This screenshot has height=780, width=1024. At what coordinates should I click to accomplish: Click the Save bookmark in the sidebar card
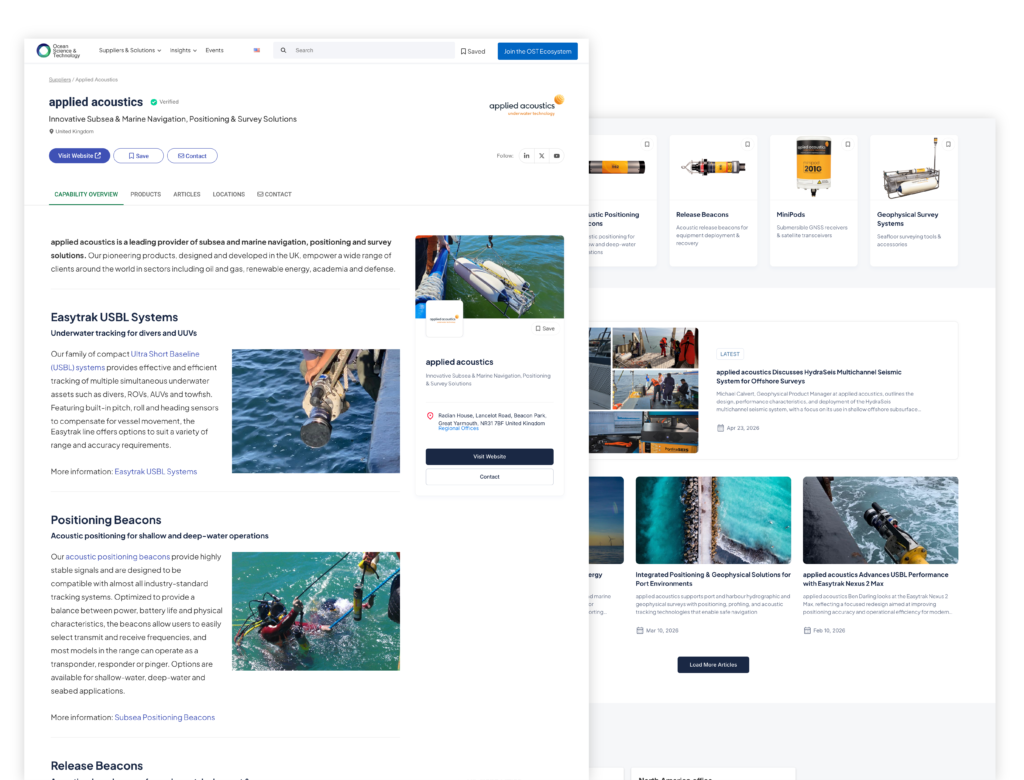point(545,329)
